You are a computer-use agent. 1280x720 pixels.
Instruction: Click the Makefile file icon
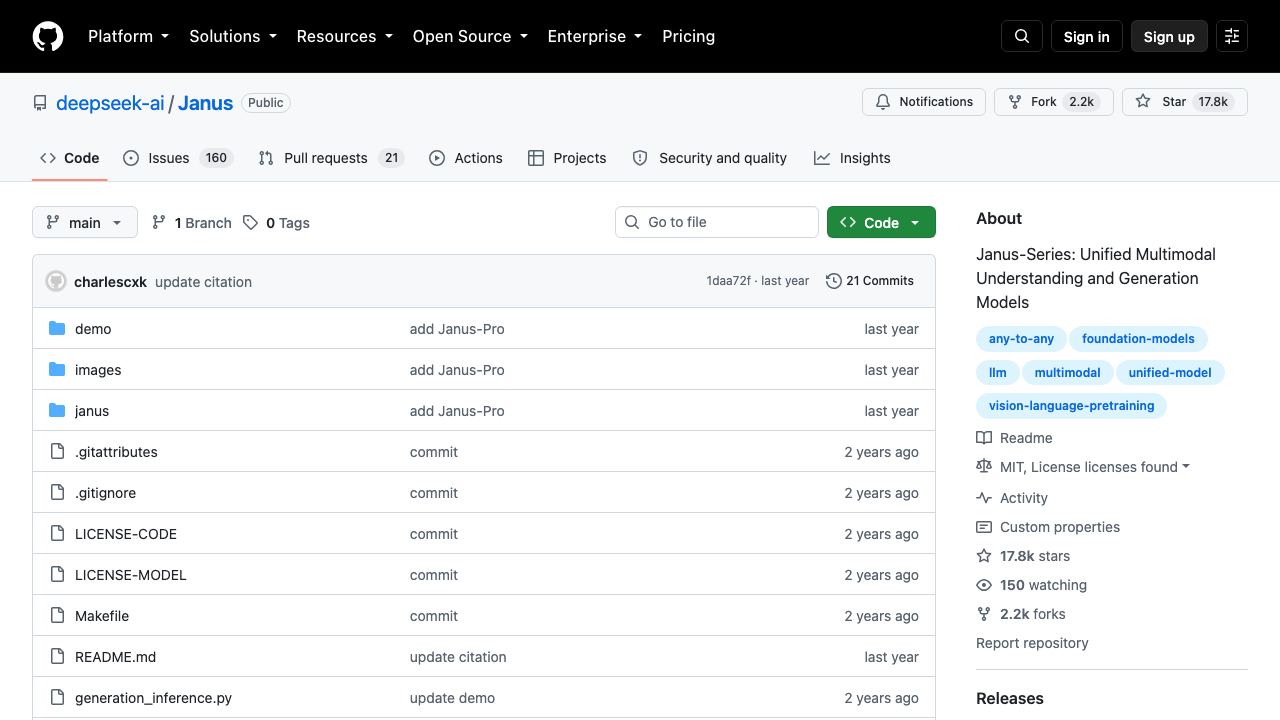tap(57, 616)
